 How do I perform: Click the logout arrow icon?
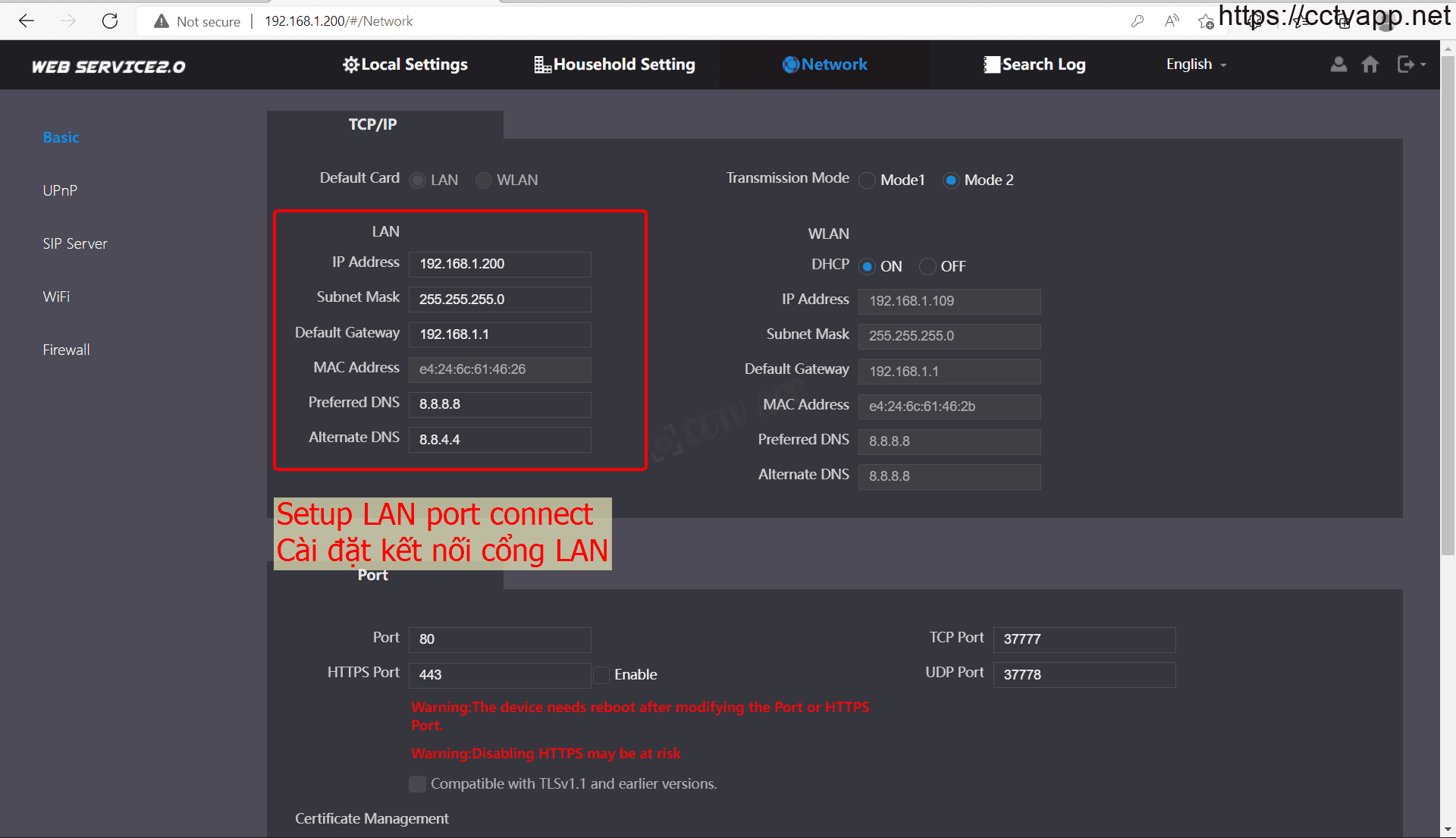[1405, 64]
